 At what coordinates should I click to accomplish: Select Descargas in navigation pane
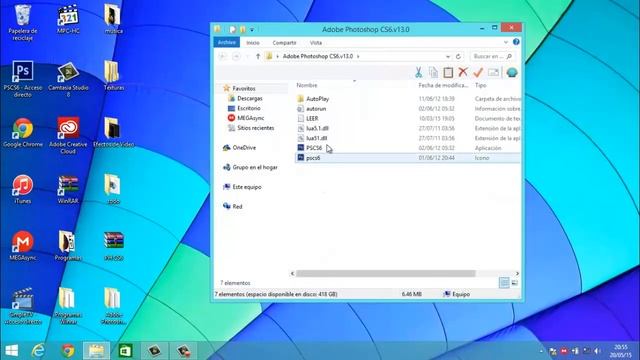pos(249,98)
